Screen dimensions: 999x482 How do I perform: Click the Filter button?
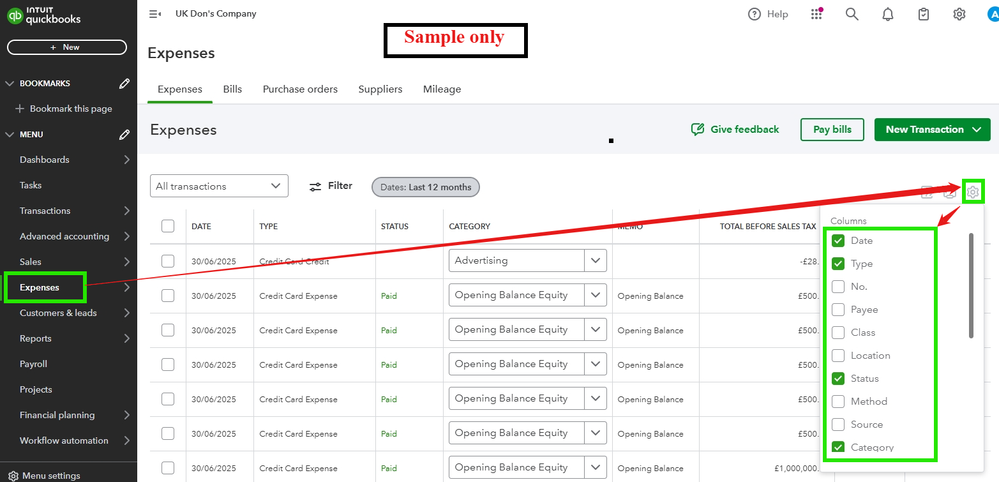(331, 186)
